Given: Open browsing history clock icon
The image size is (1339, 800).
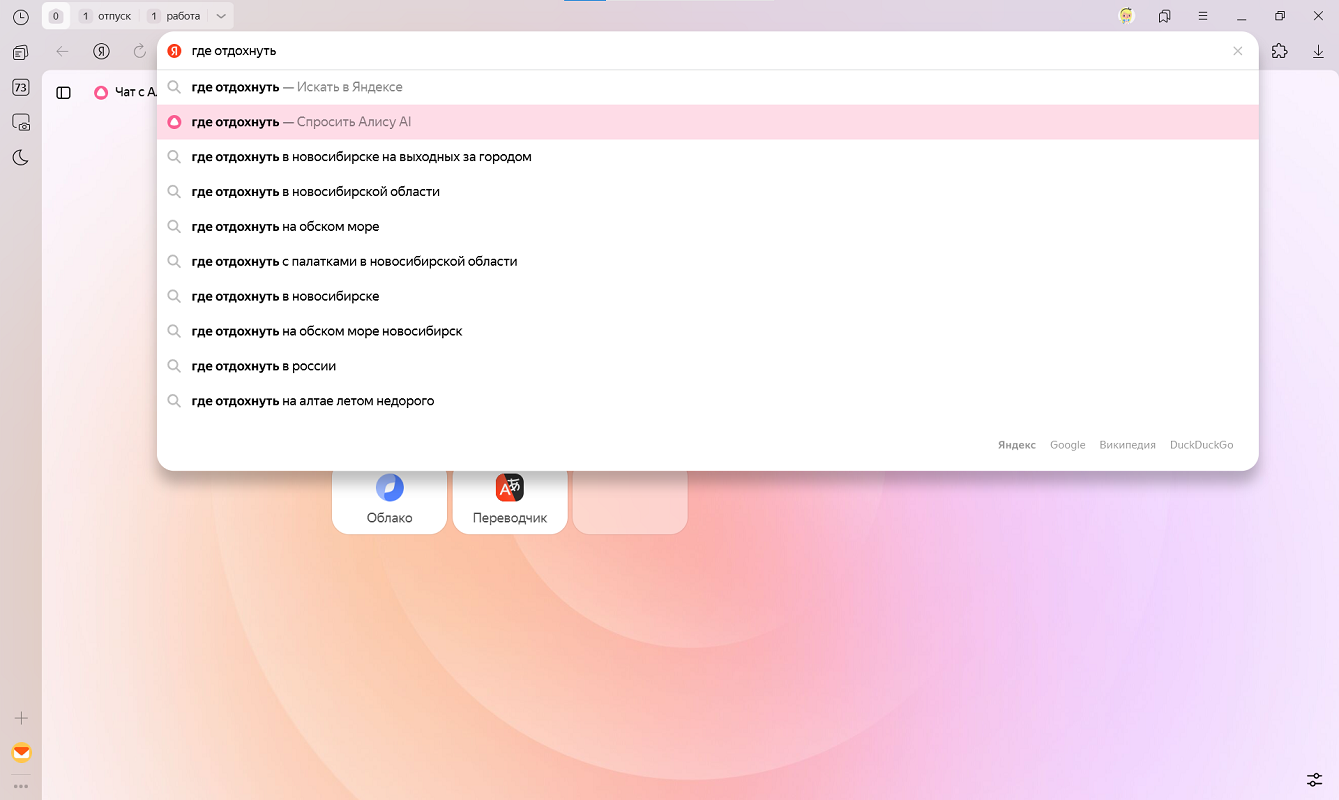Looking at the screenshot, I should 20,17.
